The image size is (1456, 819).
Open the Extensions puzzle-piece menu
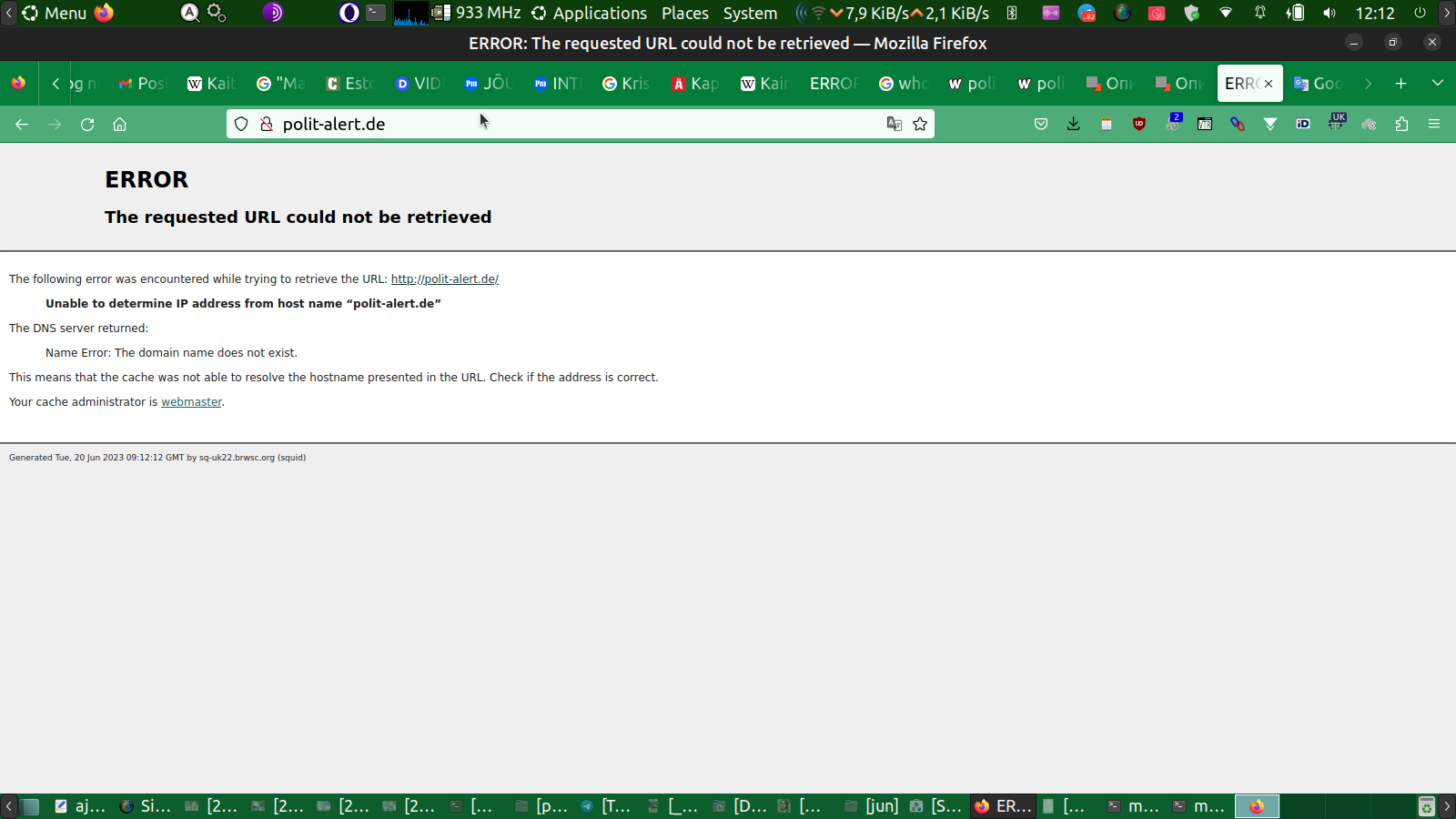point(1401,124)
